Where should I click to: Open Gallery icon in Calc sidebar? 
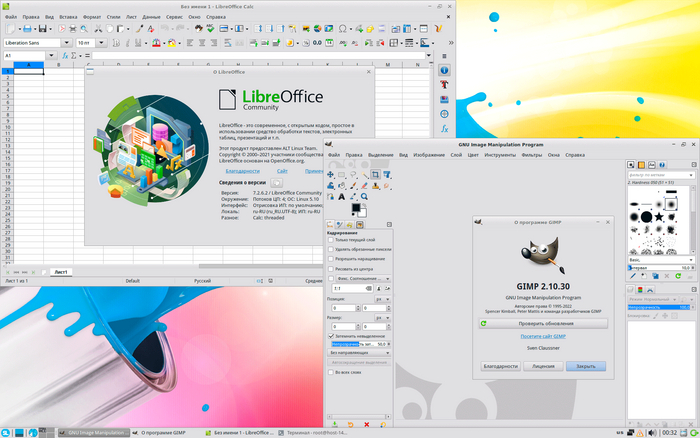444,99
